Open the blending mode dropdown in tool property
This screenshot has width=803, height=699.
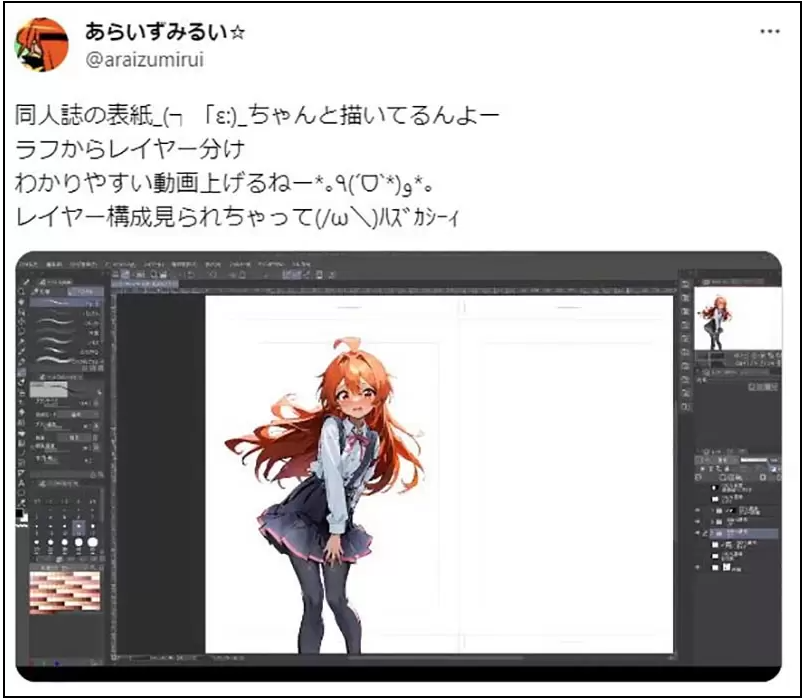(77, 414)
